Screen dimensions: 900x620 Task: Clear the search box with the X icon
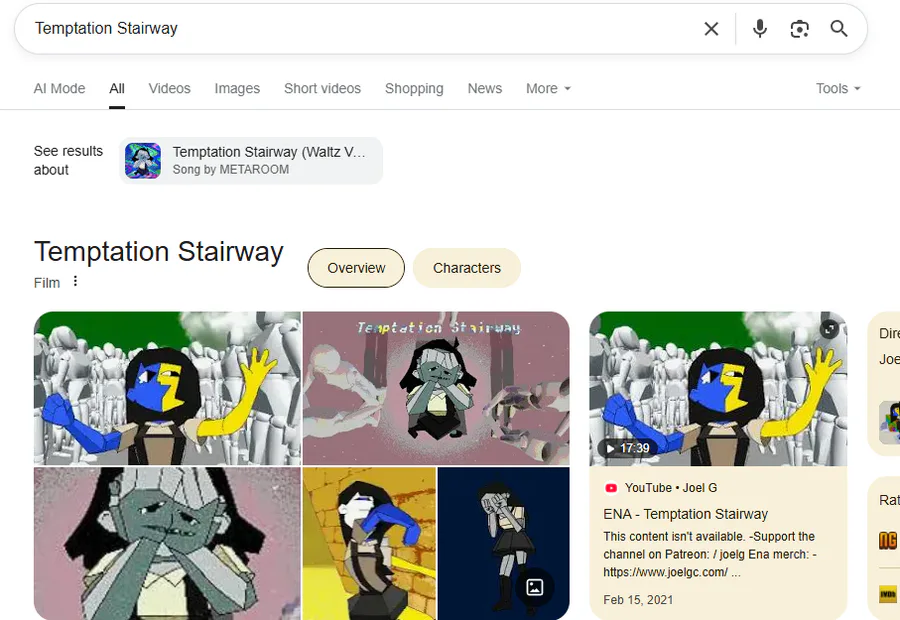click(x=711, y=29)
